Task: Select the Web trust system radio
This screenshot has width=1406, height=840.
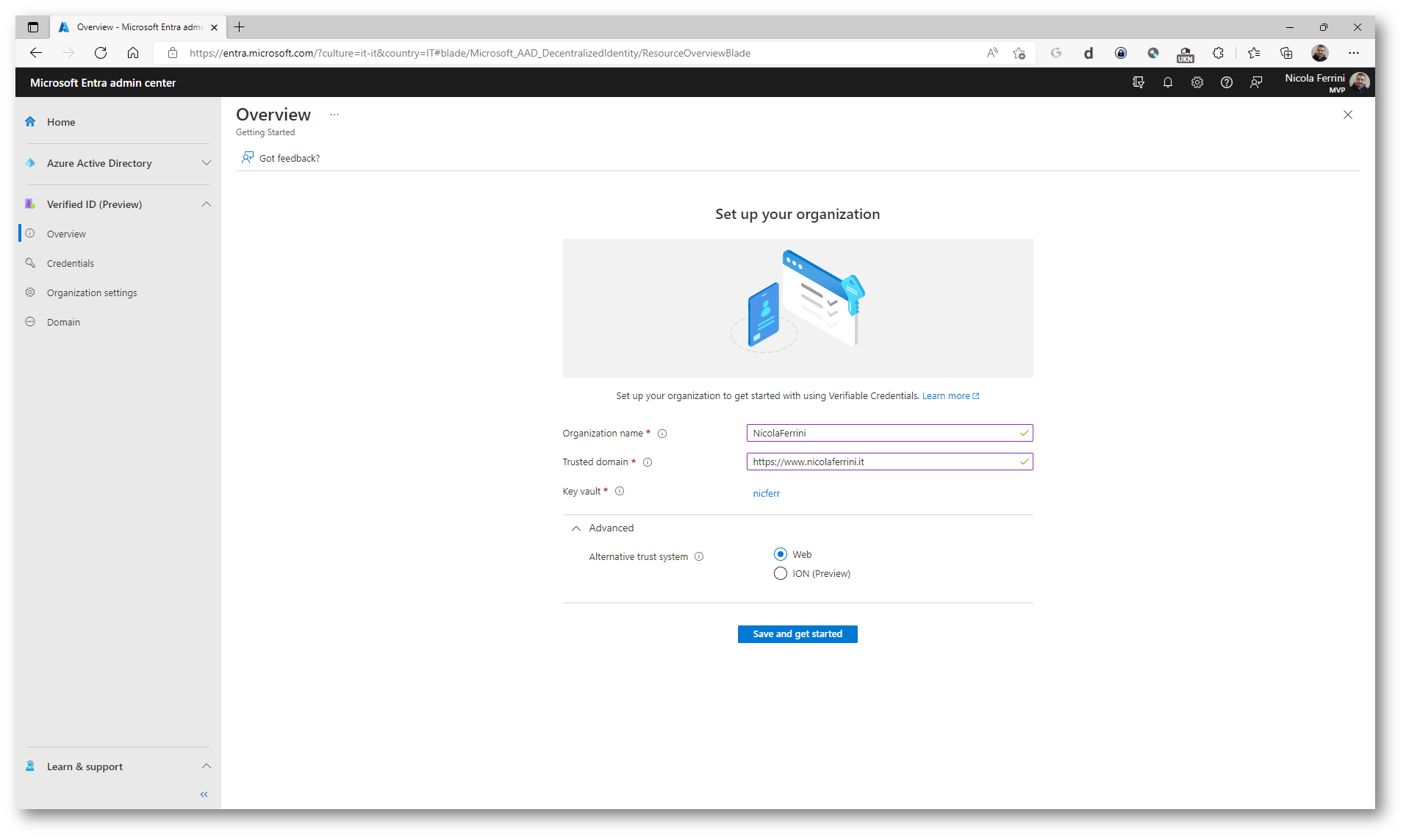Action: point(781,554)
